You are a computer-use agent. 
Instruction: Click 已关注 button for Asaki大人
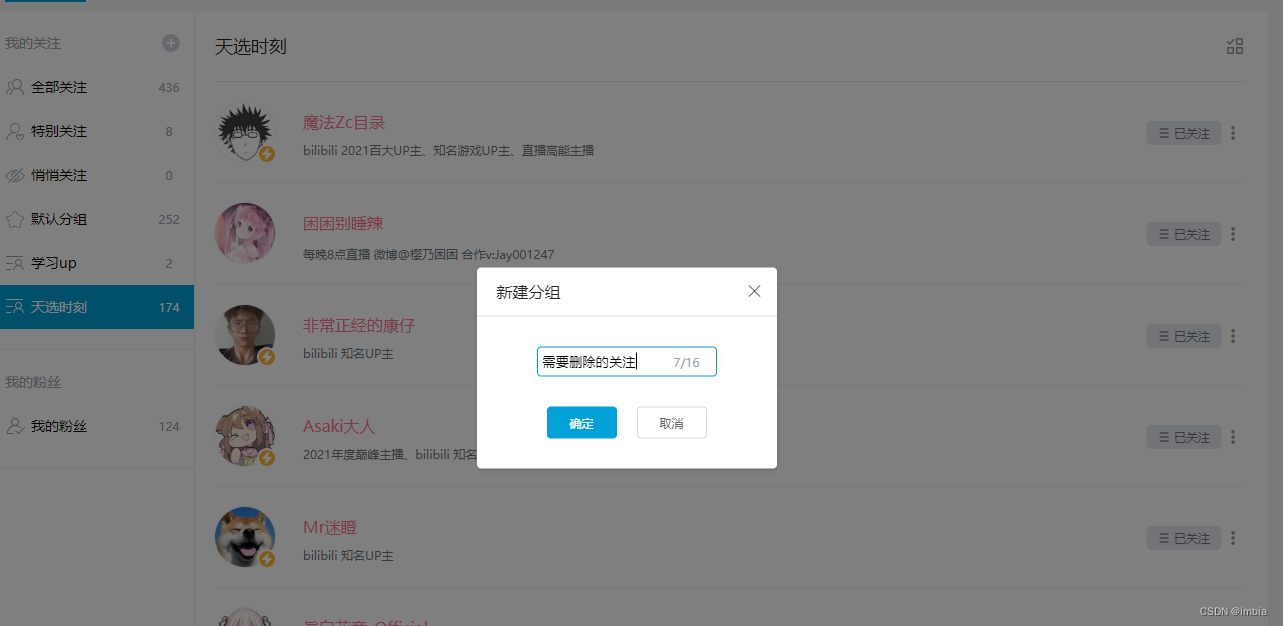[1184, 437]
